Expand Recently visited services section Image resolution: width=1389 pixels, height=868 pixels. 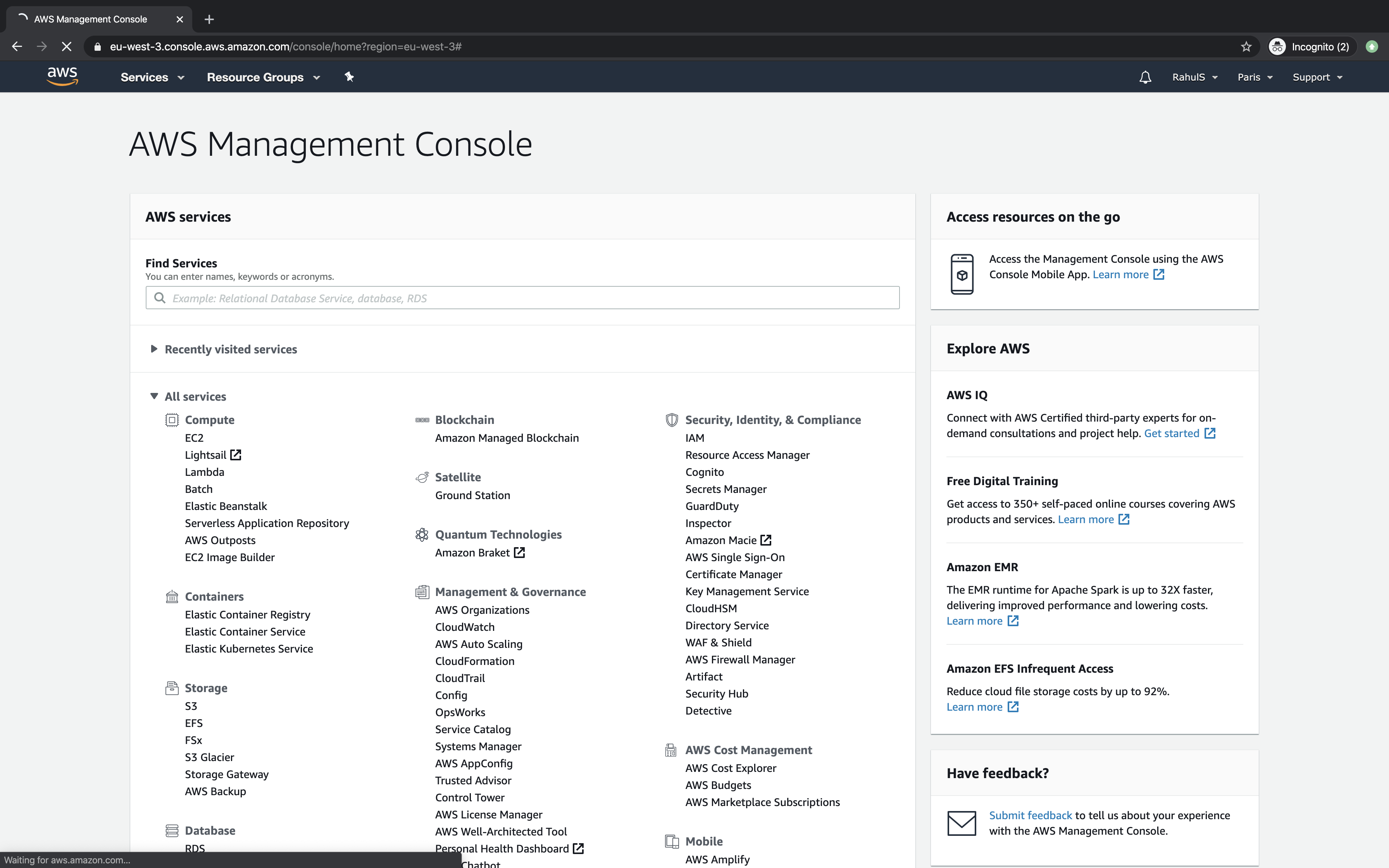pos(224,349)
